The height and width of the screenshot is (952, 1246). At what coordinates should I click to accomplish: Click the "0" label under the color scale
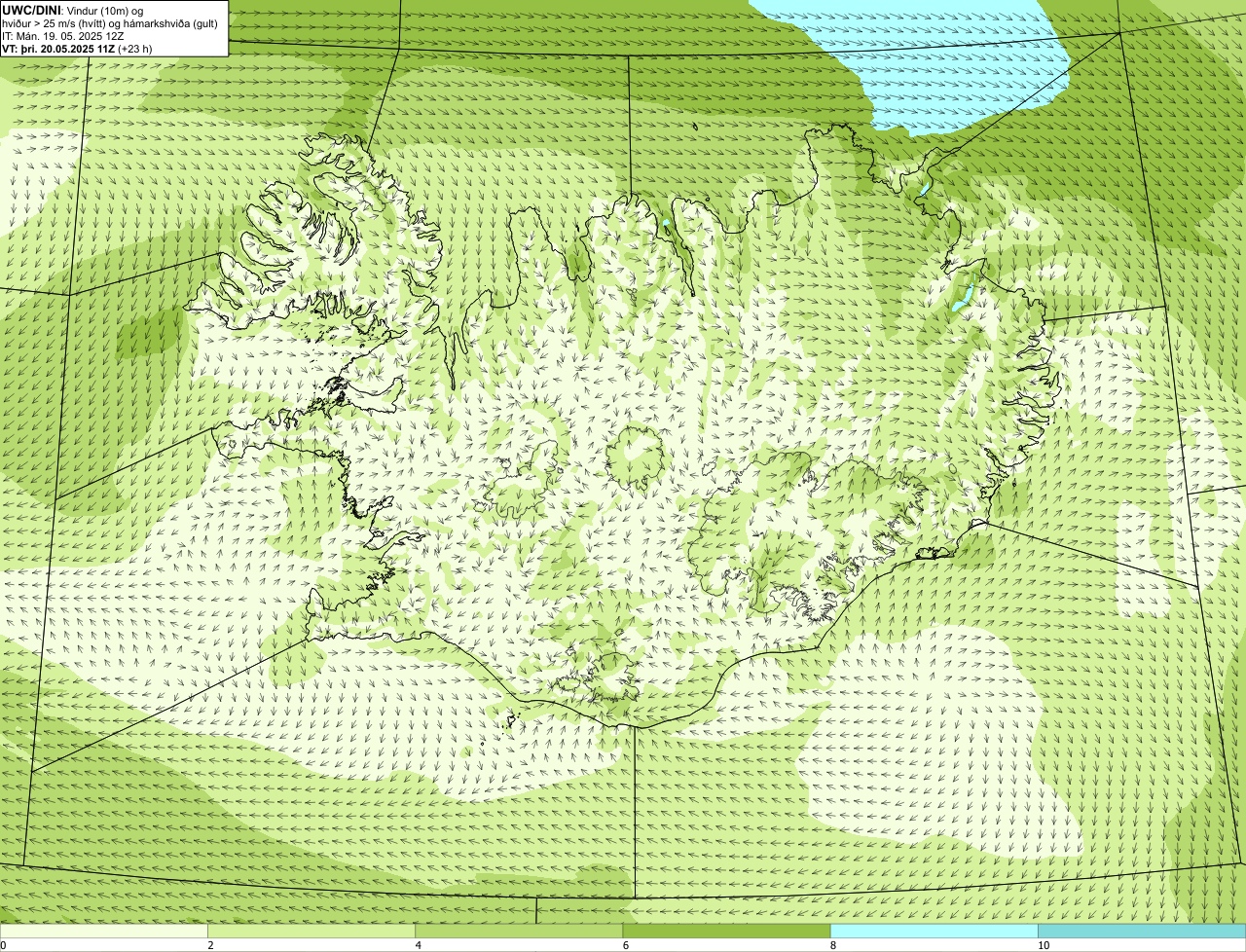point(3,945)
